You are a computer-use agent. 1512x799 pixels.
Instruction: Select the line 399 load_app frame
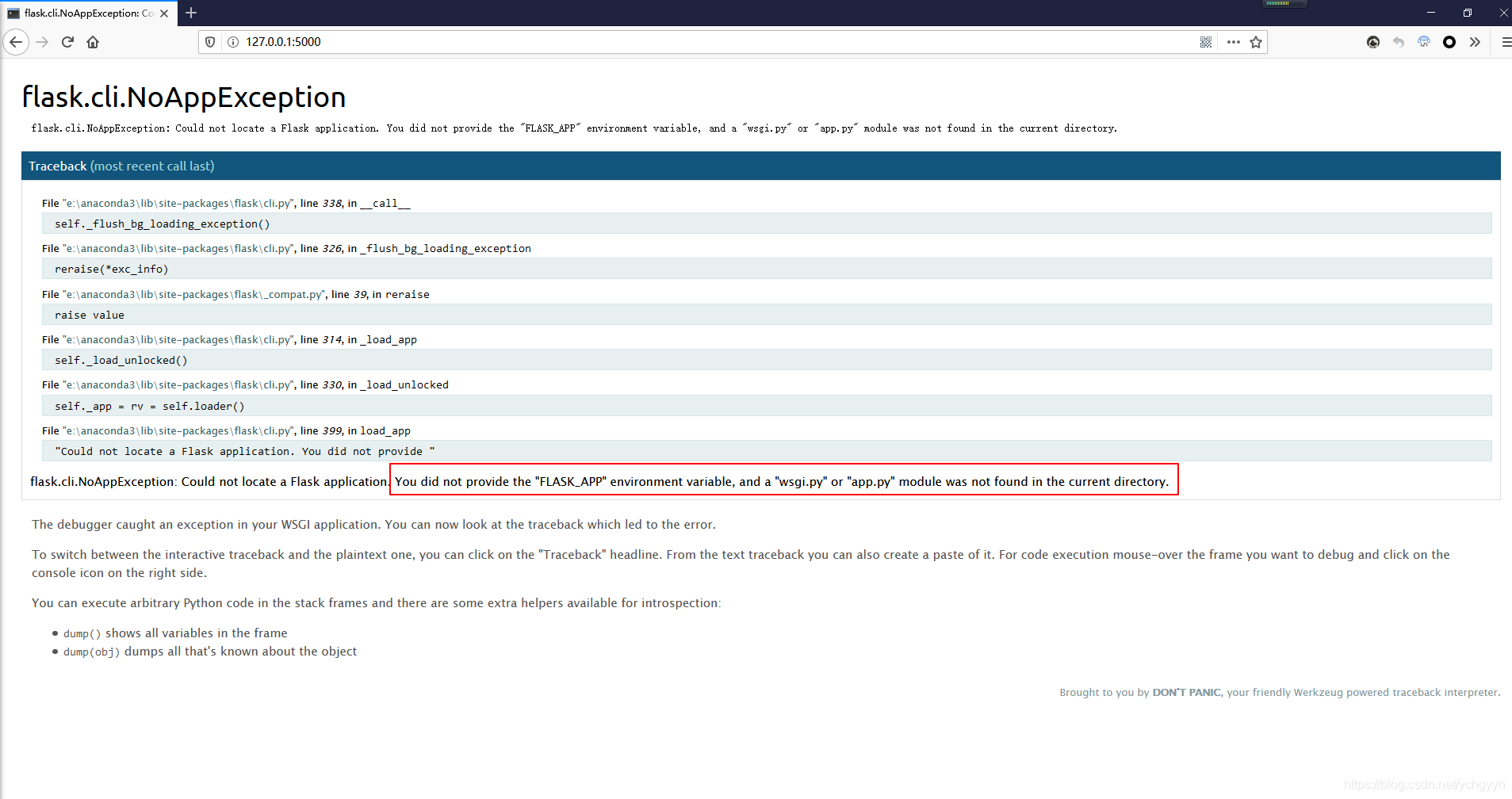tap(226, 430)
